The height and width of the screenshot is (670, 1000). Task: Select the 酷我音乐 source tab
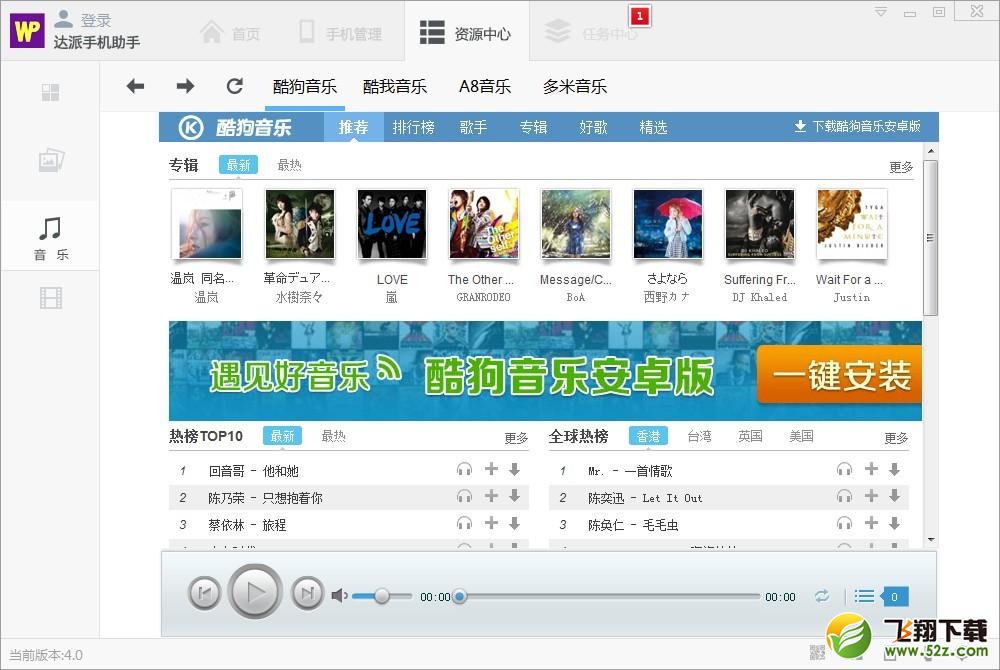coord(395,87)
